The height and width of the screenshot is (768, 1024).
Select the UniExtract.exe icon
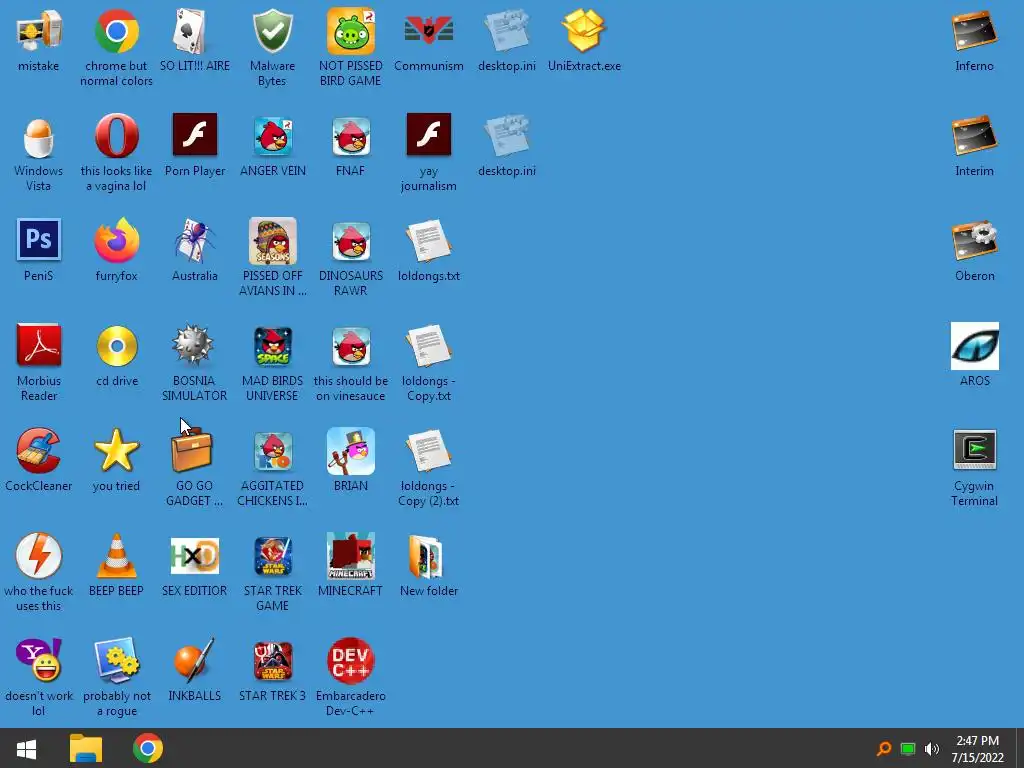pos(584,31)
